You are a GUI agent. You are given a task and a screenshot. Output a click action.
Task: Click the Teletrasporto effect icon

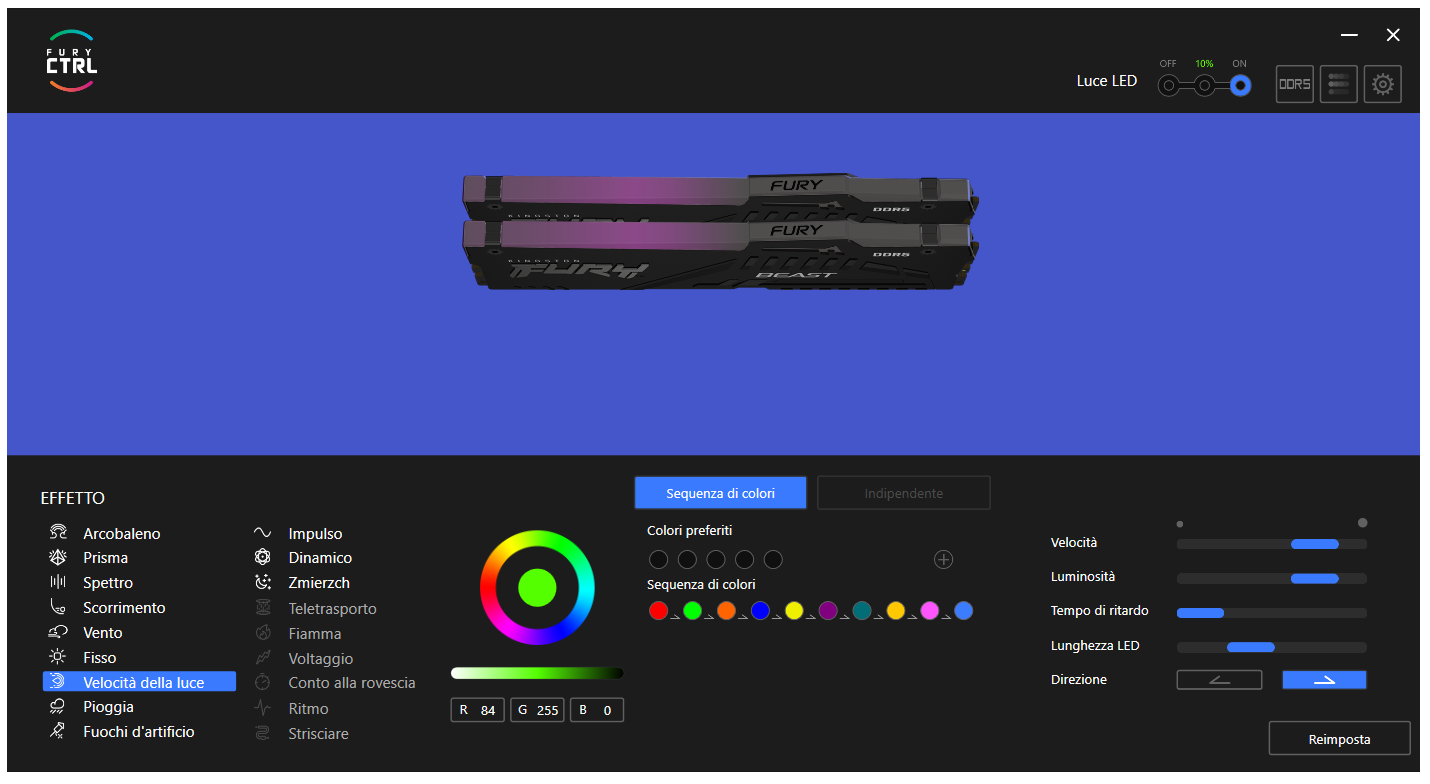[263, 608]
